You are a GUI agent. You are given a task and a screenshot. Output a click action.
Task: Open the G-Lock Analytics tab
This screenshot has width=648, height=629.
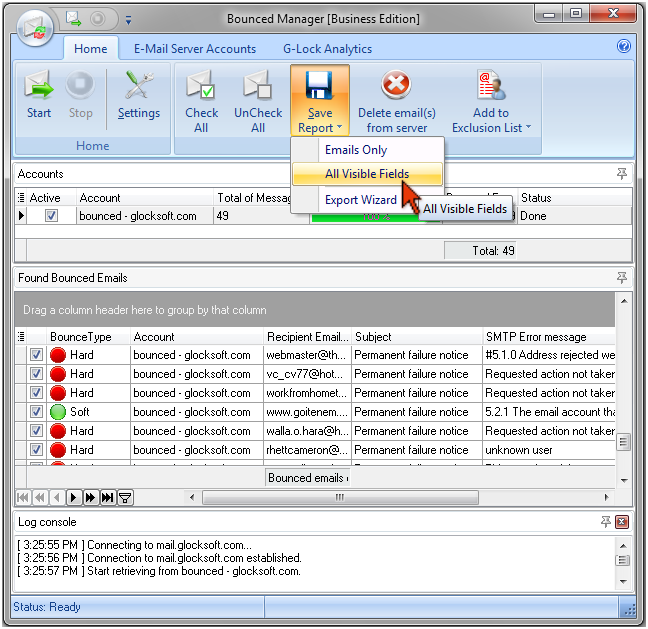327,49
